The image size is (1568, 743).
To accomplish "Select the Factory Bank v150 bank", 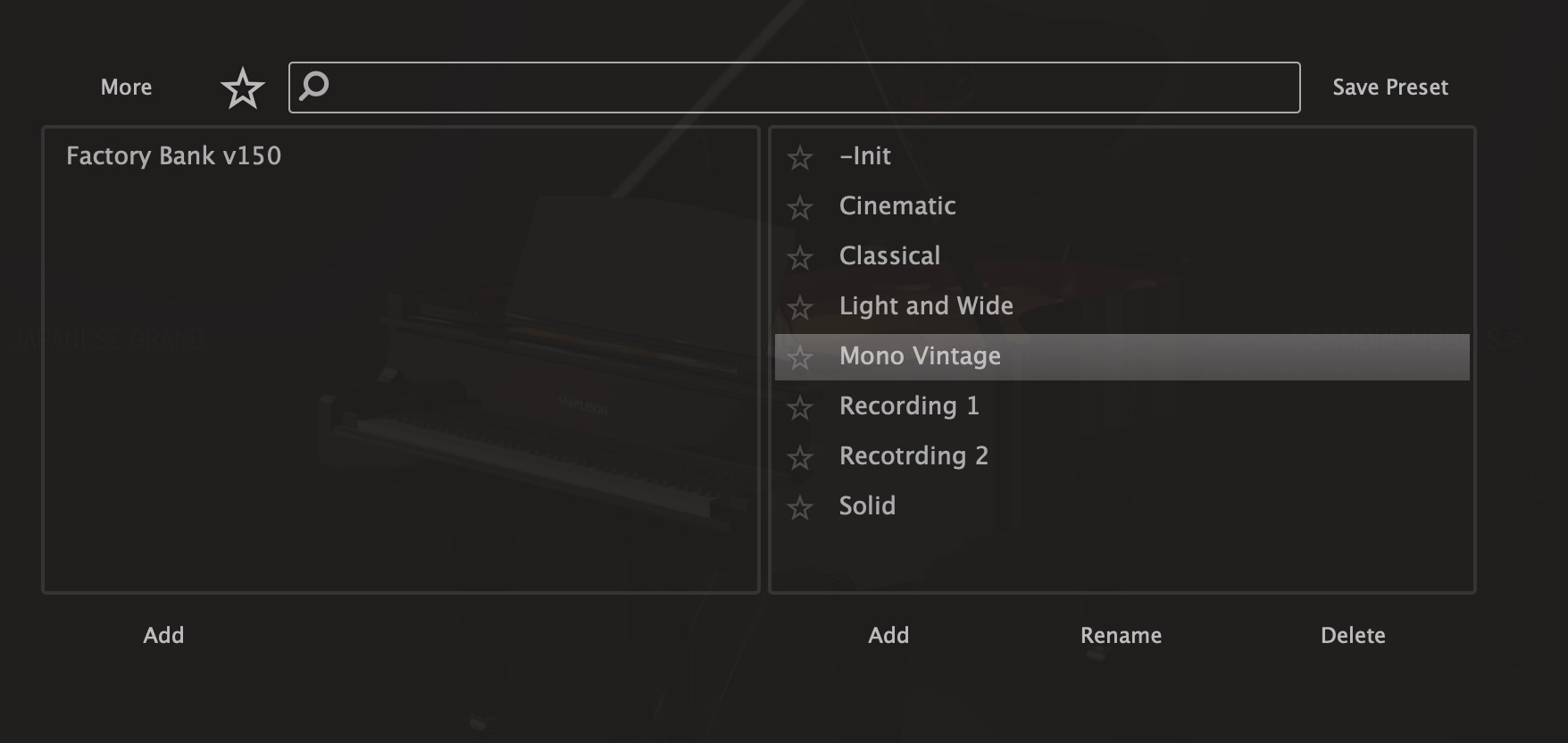I will pyautogui.click(x=173, y=156).
